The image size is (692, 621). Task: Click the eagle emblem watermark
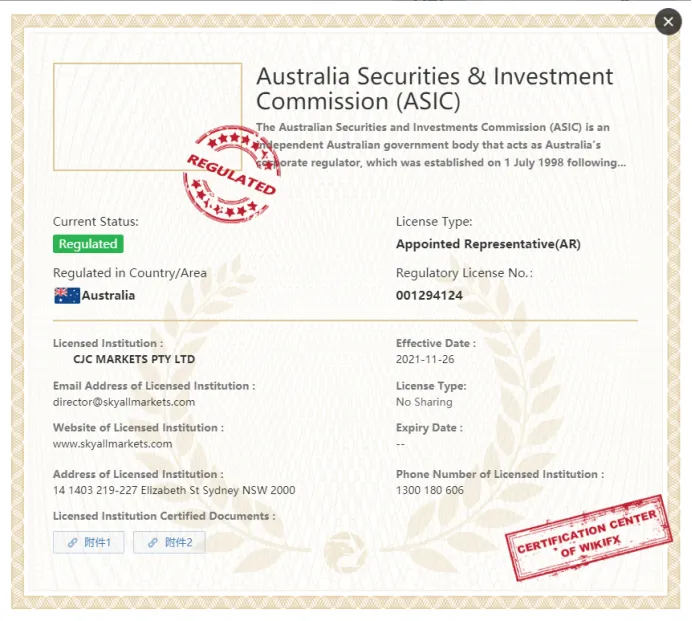[x=345, y=551]
